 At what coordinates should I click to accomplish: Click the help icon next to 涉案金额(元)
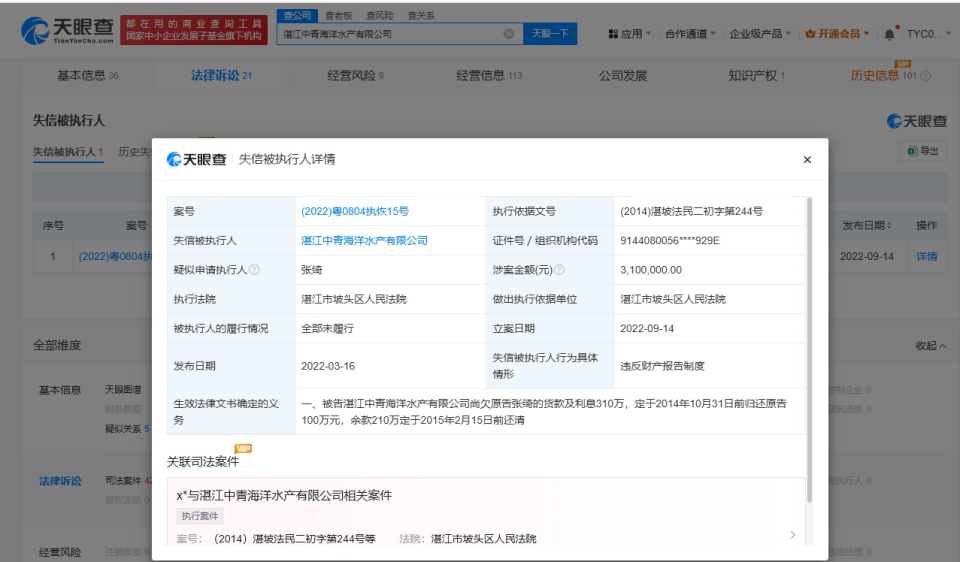coord(559,270)
